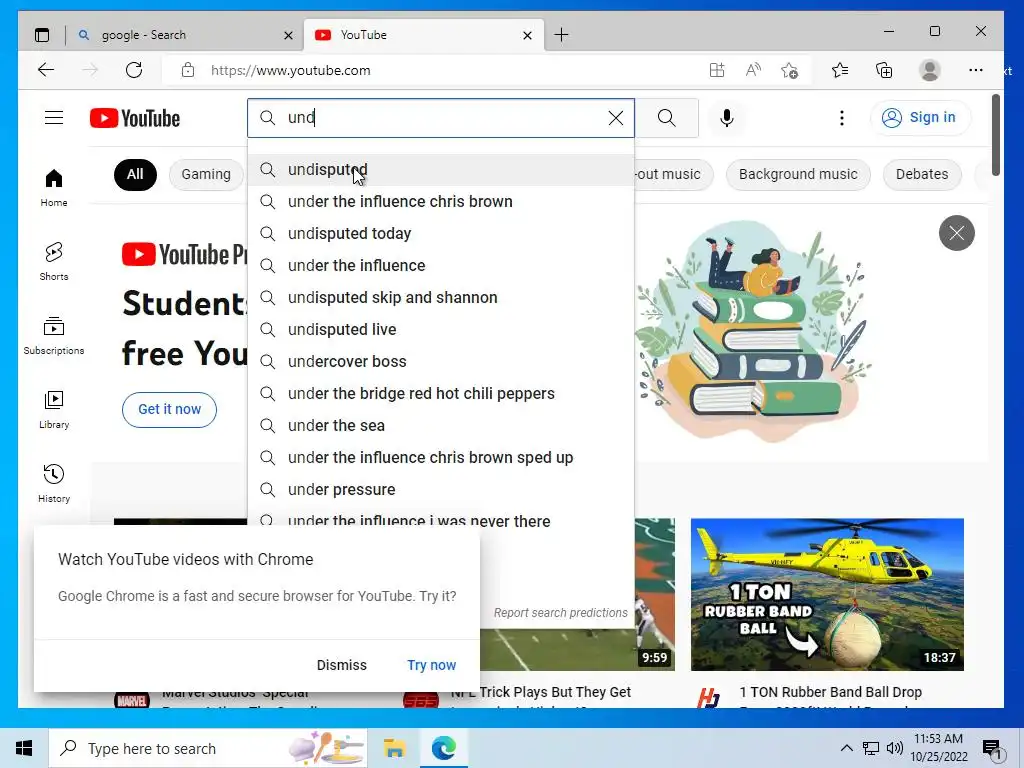Choose the 'undisputed' suggestion
The image size is (1024, 768).
(x=441, y=170)
